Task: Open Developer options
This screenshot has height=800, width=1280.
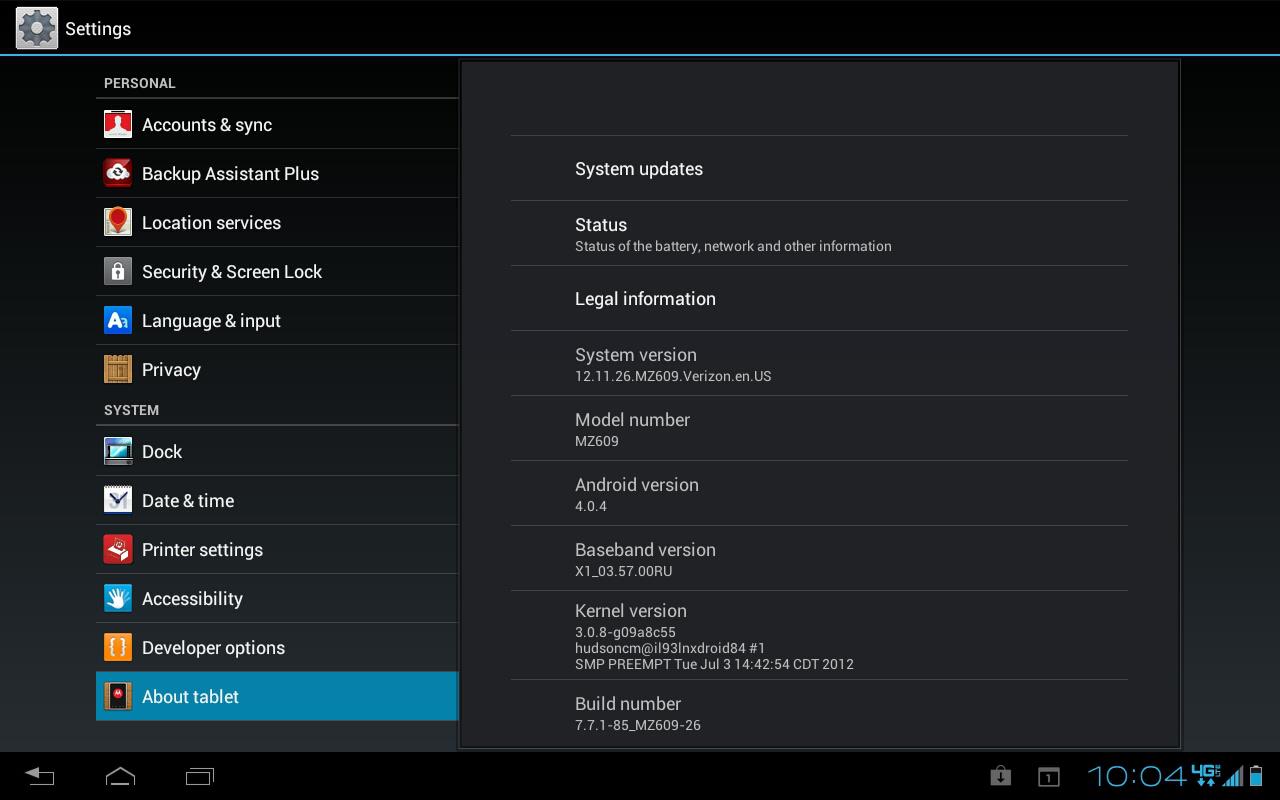Action: 277,647
